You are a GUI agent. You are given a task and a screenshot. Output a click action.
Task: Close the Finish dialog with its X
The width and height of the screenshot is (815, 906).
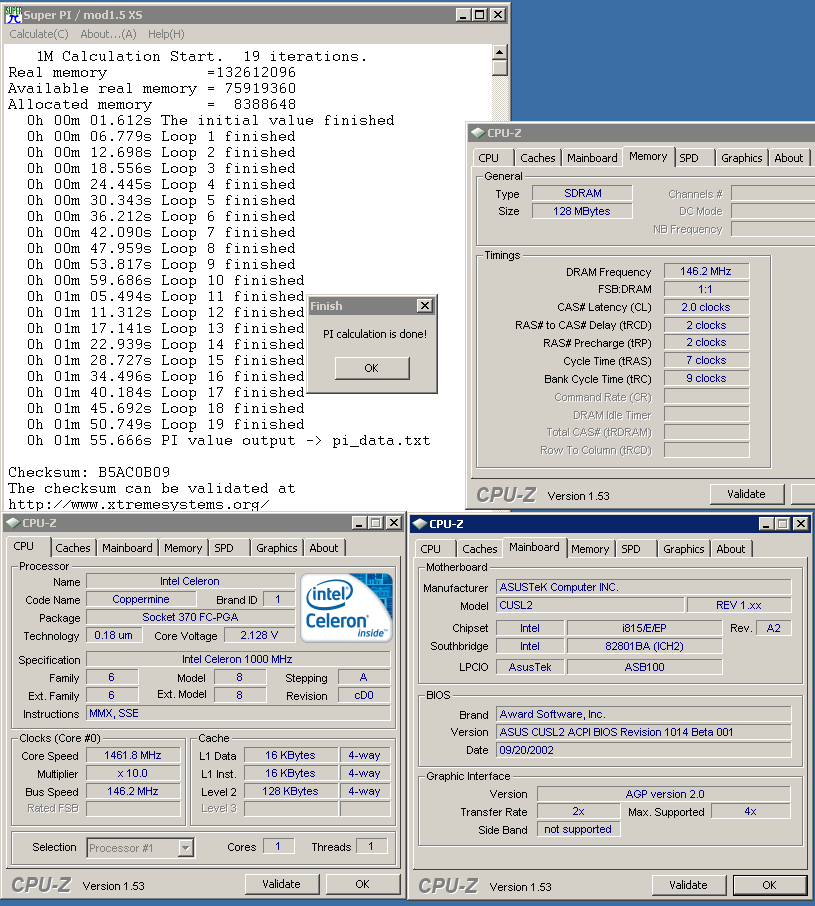pos(424,306)
